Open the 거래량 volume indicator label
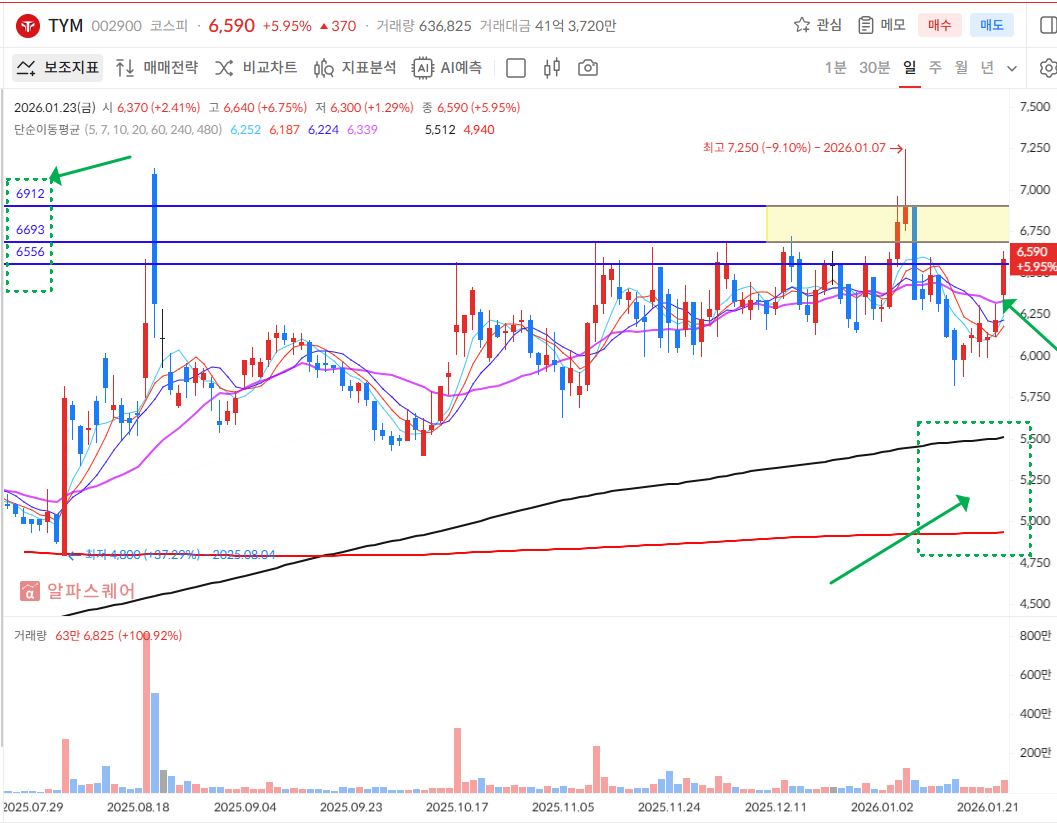The width and height of the screenshot is (1057, 823). point(31,635)
